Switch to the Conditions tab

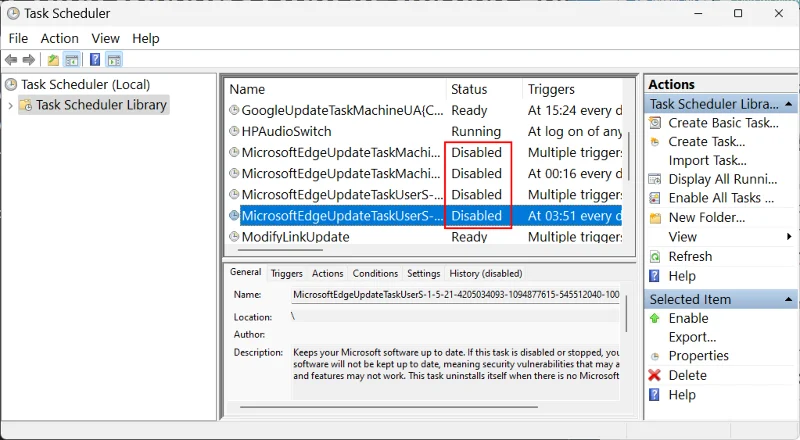[375, 274]
